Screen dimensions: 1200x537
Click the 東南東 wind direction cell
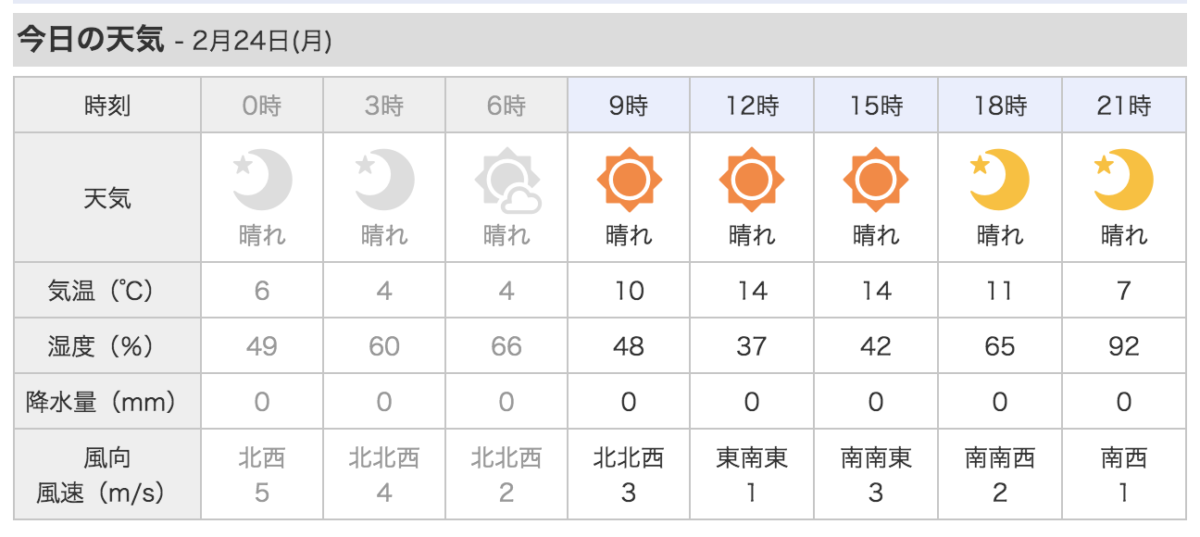[x=752, y=459]
